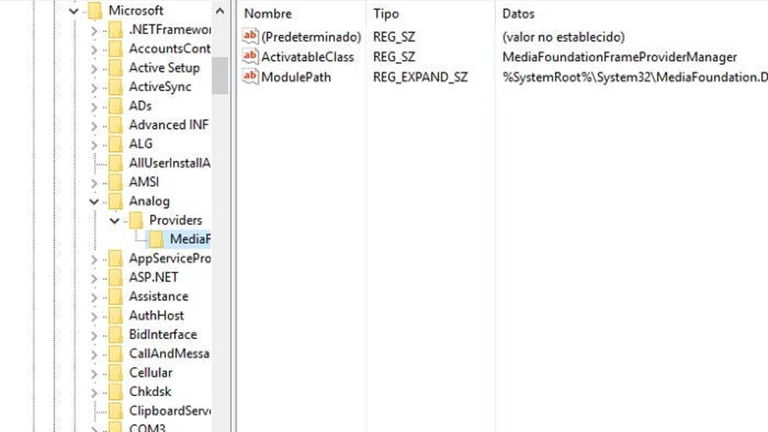Click the (Predeterminado) value icon

coord(251,37)
